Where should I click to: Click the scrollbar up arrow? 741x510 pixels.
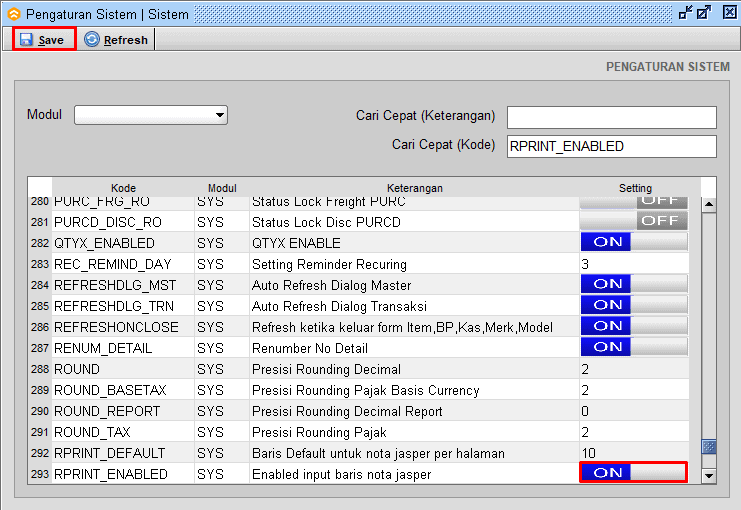coord(709,205)
